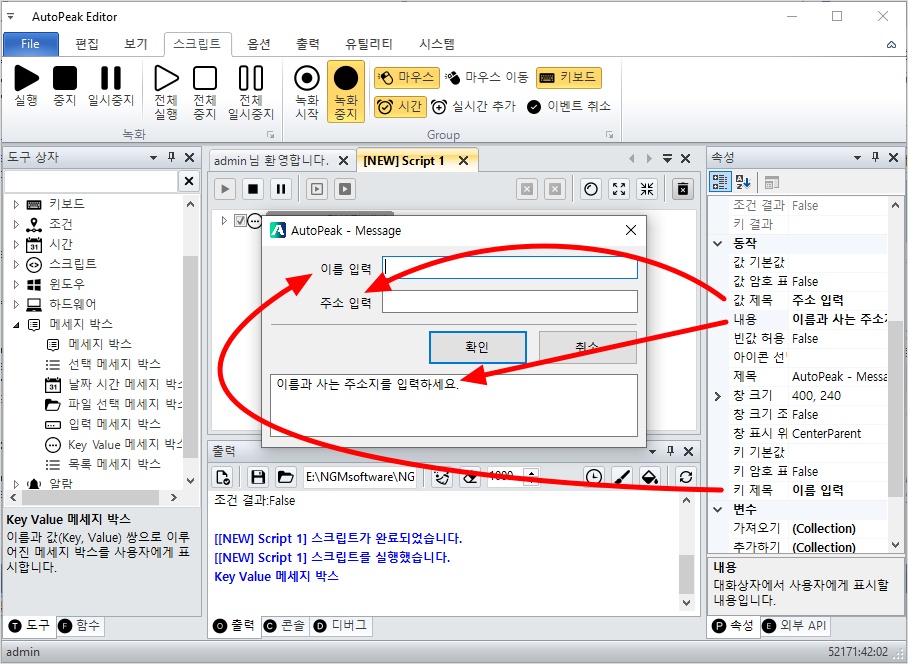Image resolution: width=908 pixels, height=664 pixels.
Task: Open folder icon in 출력 toolbar
Action: click(x=285, y=477)
